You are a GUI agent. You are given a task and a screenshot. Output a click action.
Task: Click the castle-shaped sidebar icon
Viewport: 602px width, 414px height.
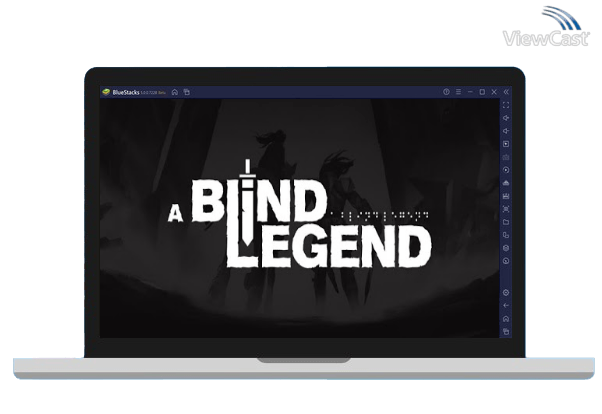coord(506,196)
